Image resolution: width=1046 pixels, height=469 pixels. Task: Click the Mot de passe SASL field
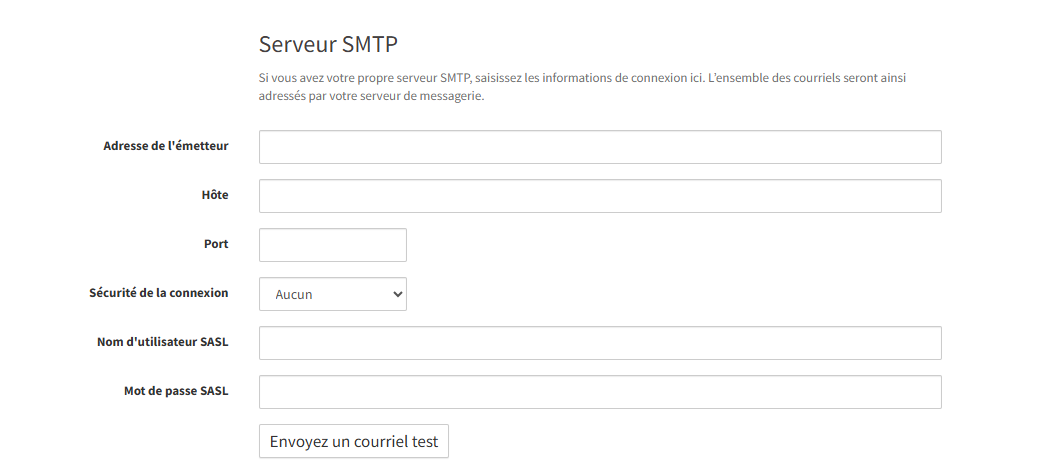600,392
